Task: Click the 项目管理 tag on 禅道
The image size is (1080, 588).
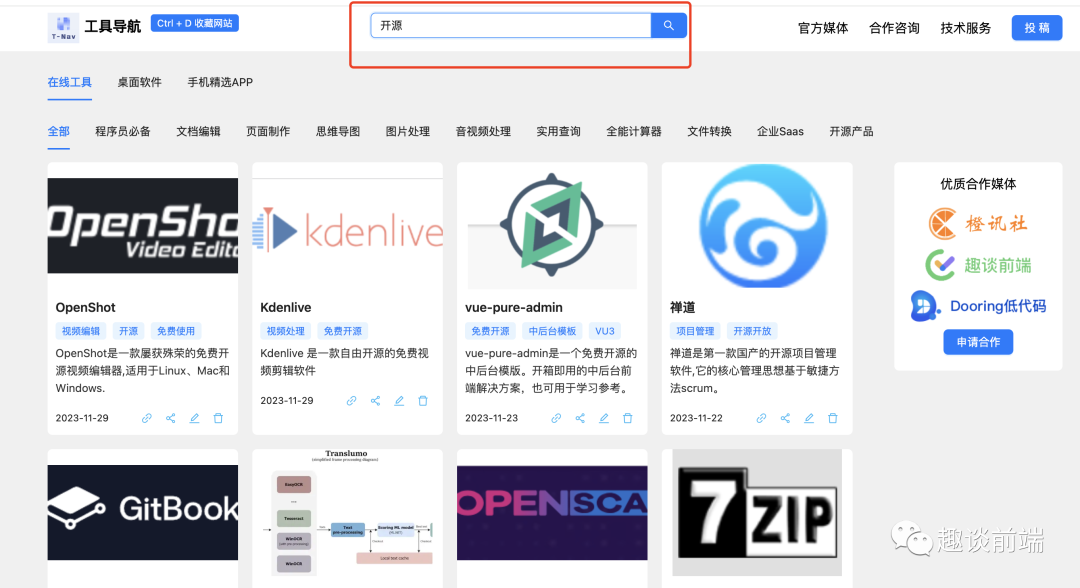Action: 695,331
